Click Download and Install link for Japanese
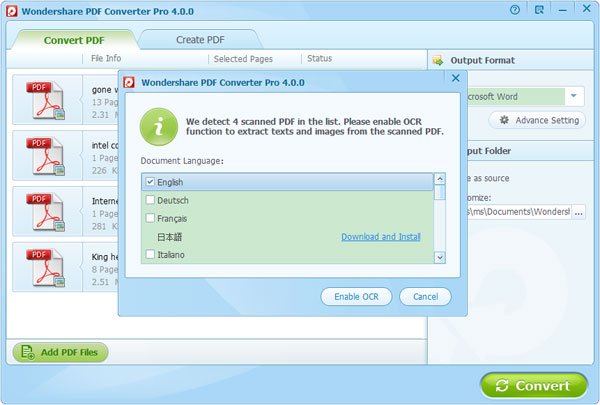 (381, 237)
